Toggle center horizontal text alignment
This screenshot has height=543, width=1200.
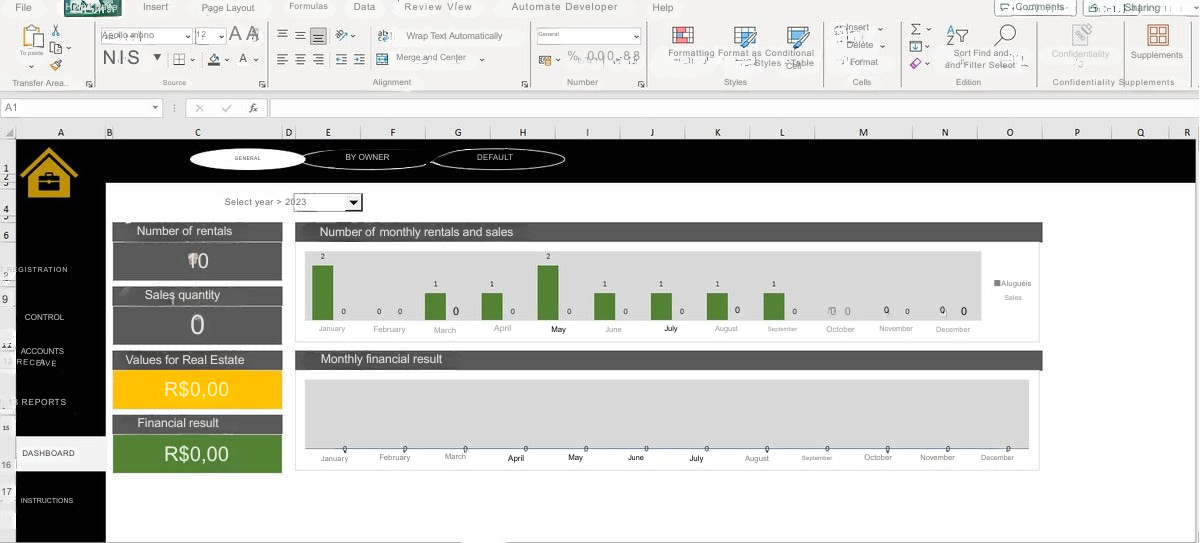pos(300,59)
